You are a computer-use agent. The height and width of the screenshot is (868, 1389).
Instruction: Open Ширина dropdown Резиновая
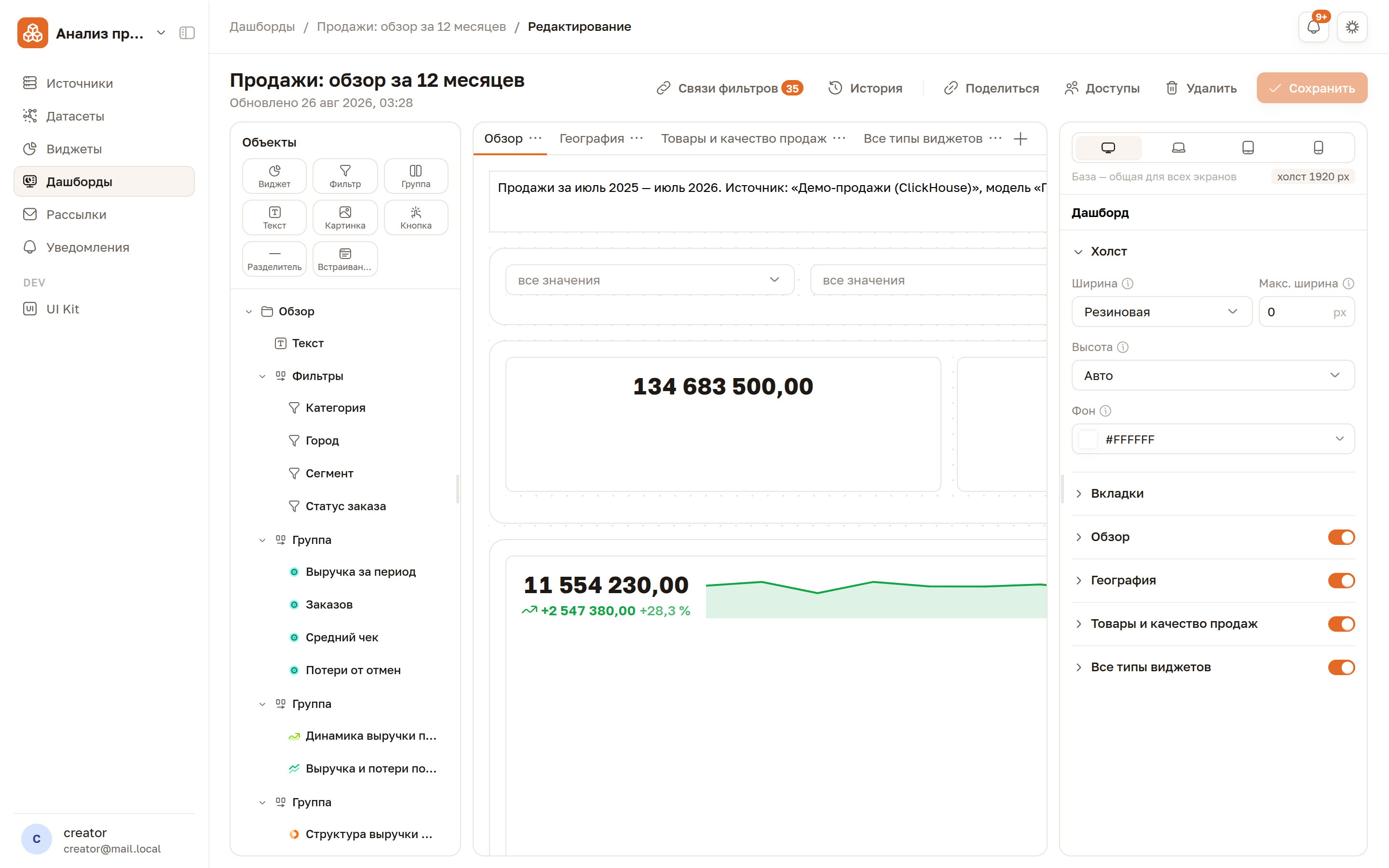(1161, 312)
